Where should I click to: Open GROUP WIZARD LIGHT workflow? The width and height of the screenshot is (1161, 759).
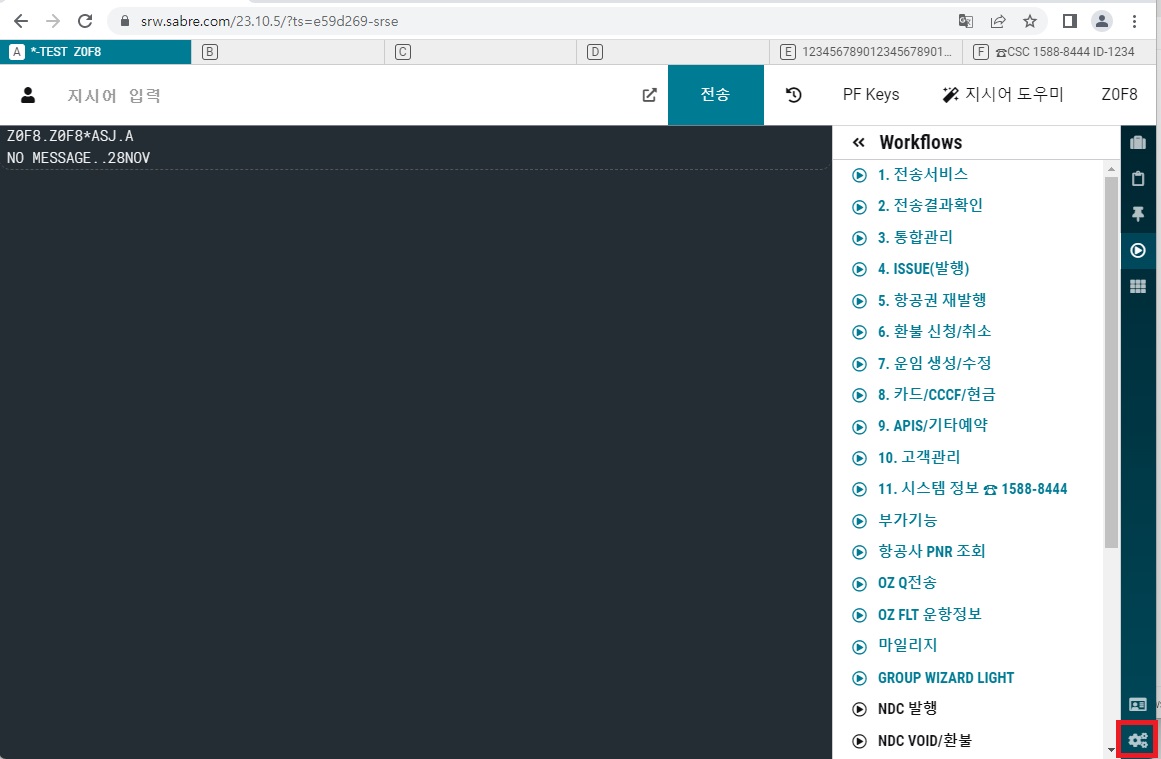(946, 678)
